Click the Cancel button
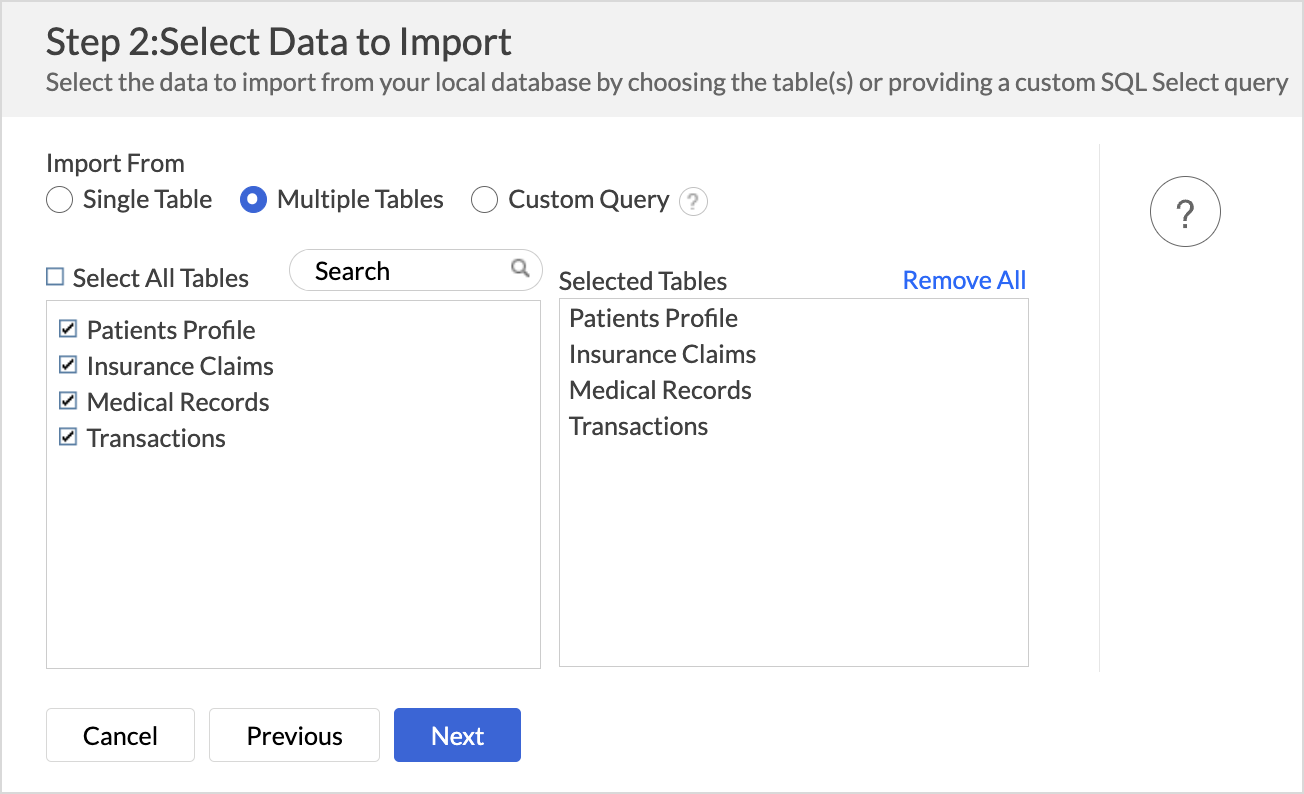The image size is (1304, 794). 120,736
